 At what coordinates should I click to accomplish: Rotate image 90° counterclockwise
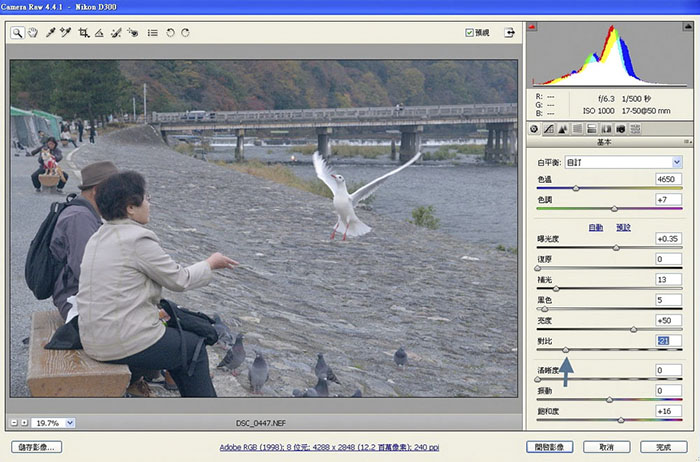[170, 33]
